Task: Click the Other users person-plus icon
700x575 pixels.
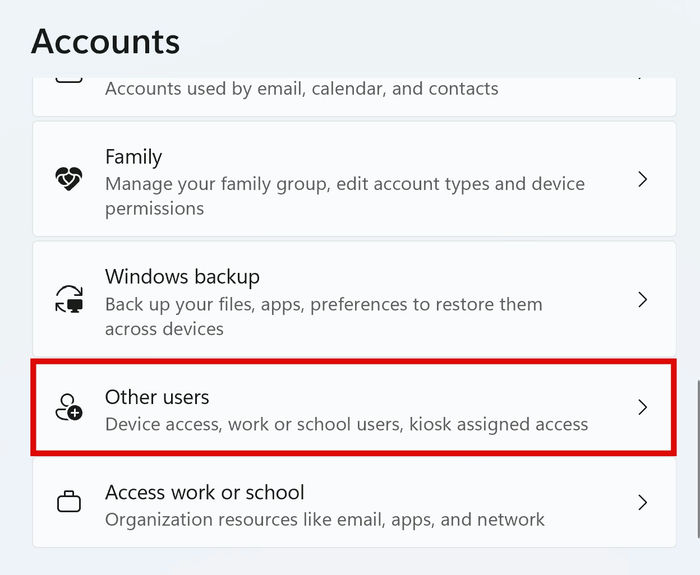Action: pos(68,407)
